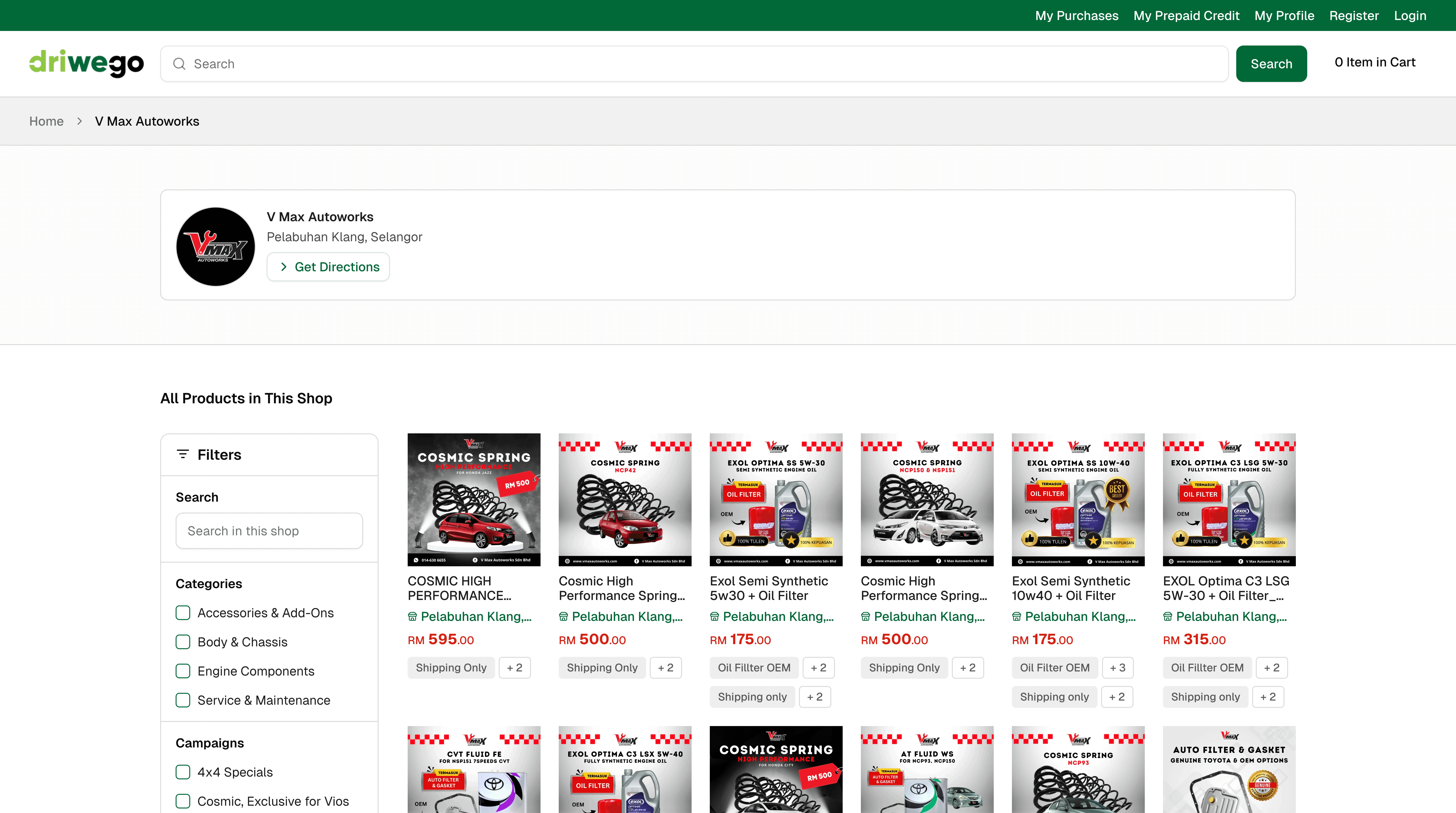Expand +2 beside Shipping only on EXOL C3 LSG

pos(1268,697)
